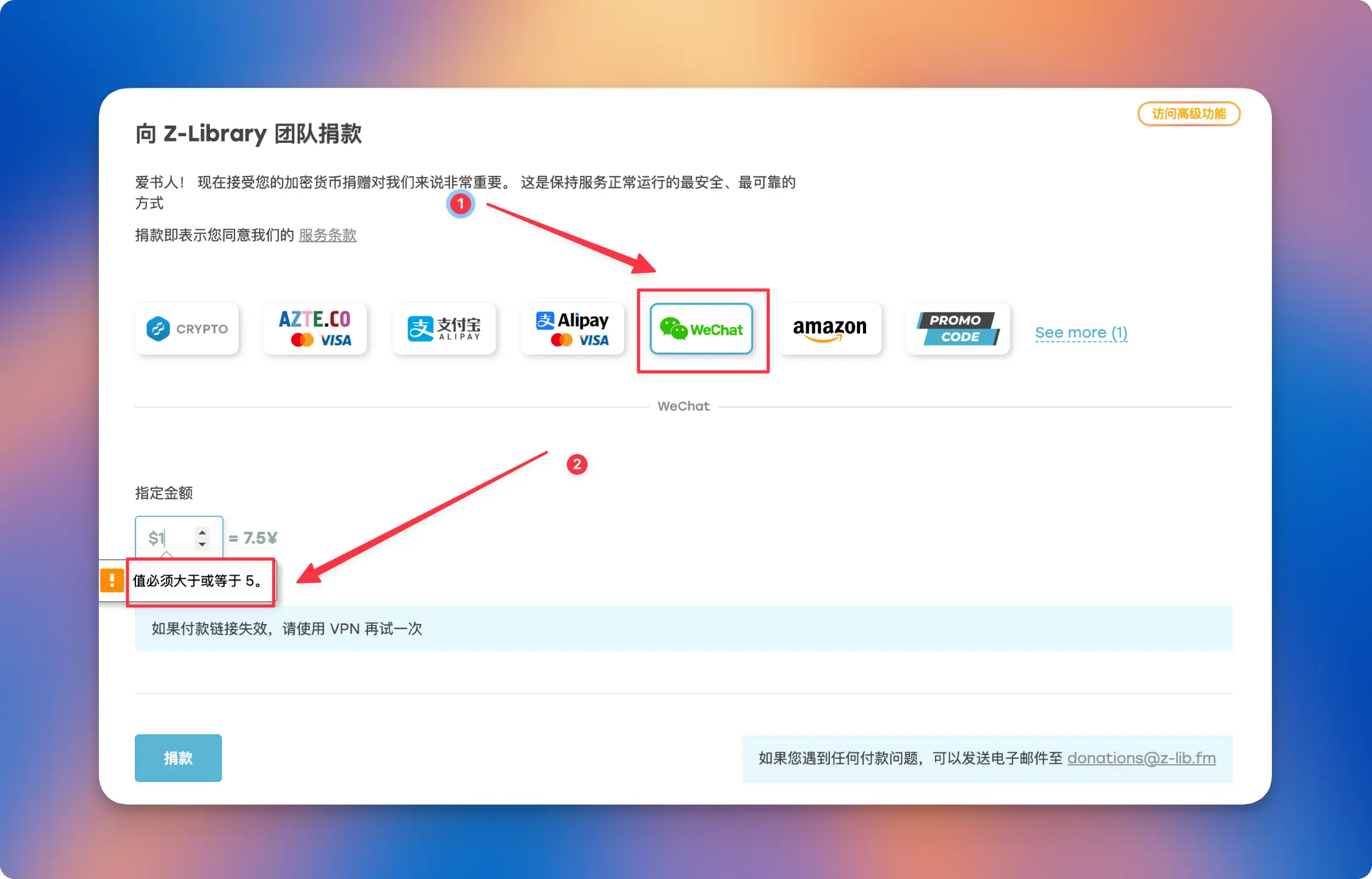This screenshot has width=1372, height=879.
Task: Open the donations@z-lib.fm email link
Action: click(1141, 758)
